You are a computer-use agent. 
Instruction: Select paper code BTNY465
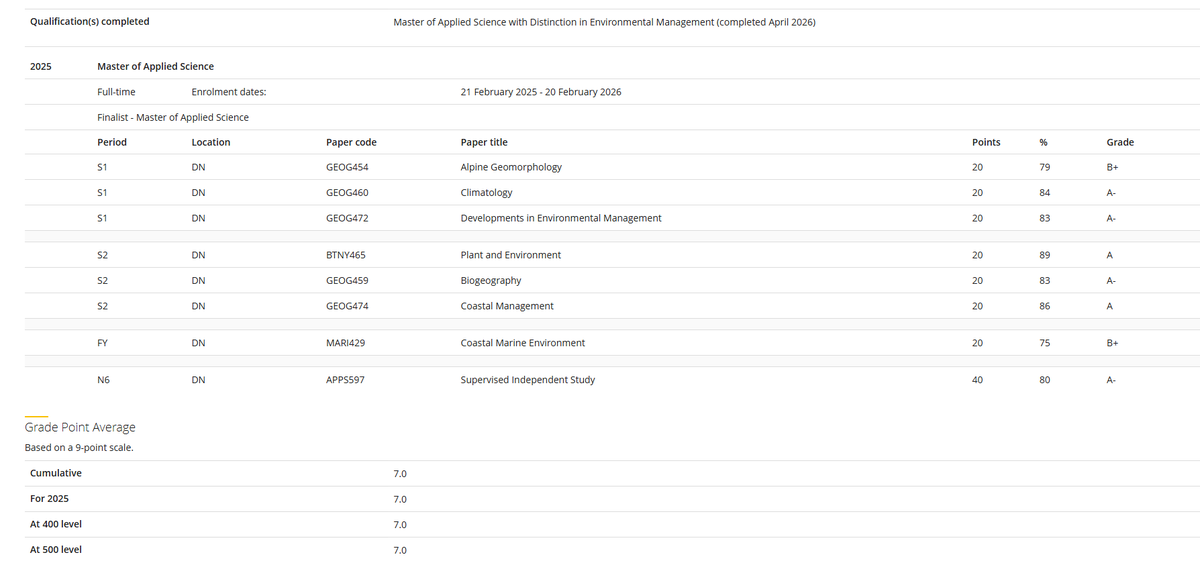tap(348, 255)
